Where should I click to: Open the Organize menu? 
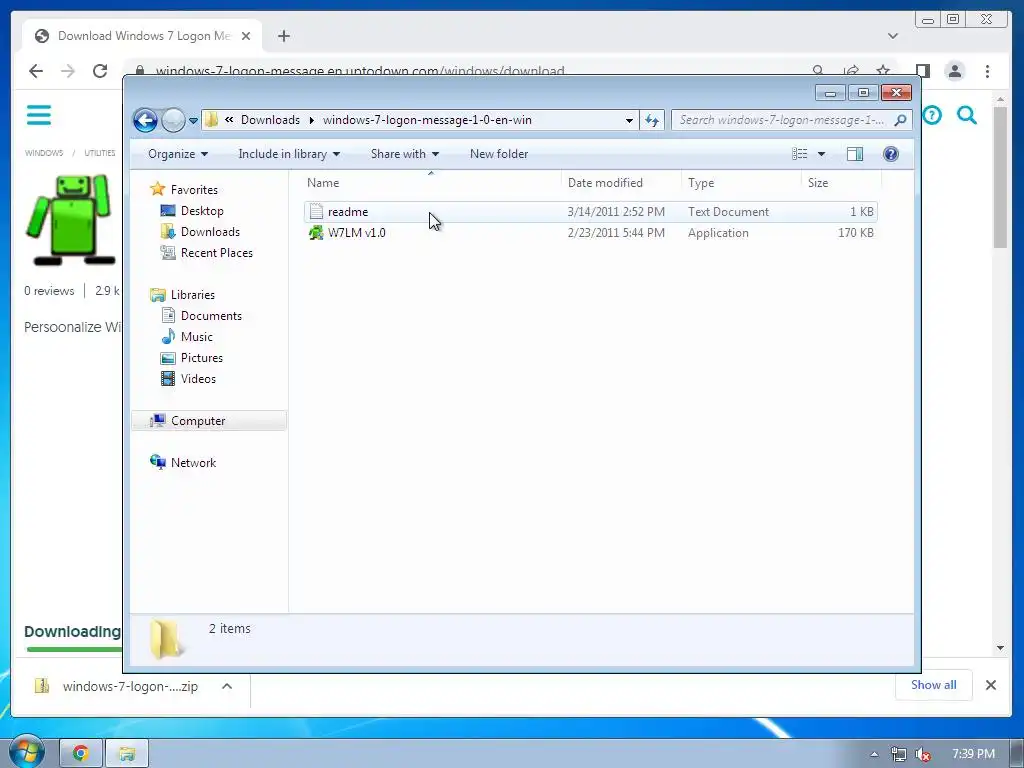[178, 154]
